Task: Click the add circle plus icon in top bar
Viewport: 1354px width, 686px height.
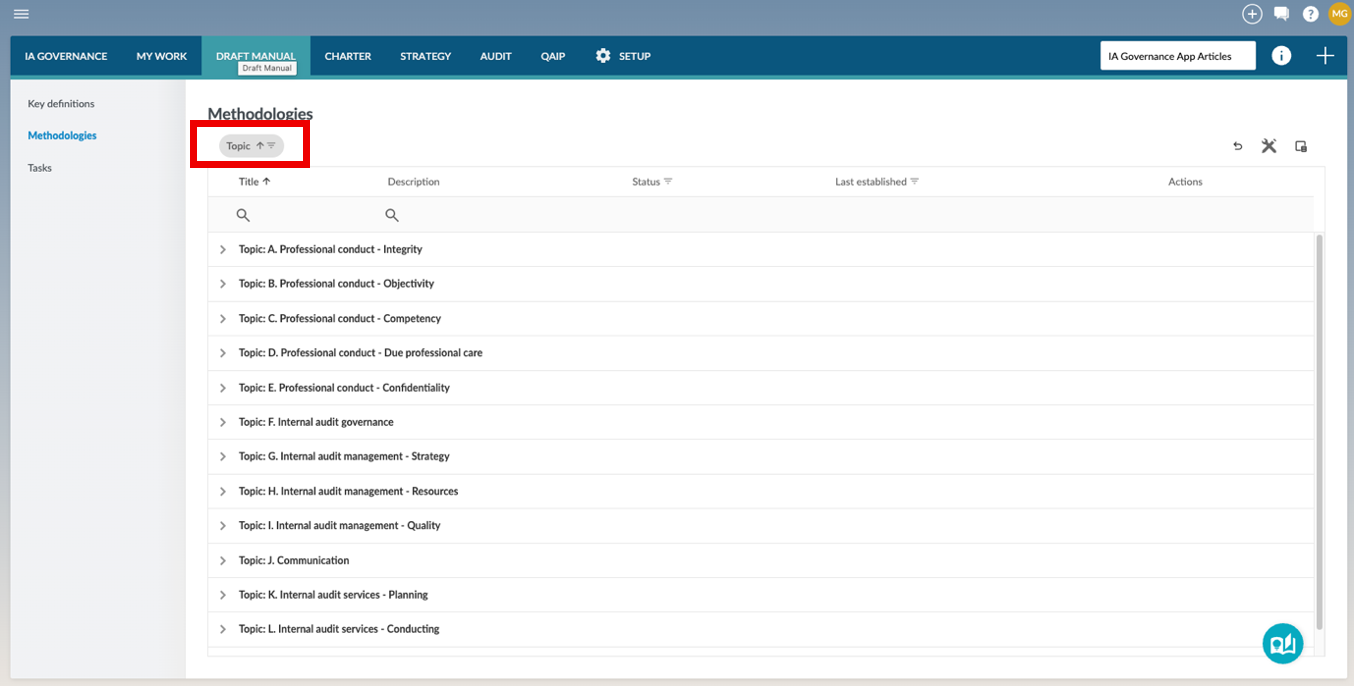Action: (1252, 14)
